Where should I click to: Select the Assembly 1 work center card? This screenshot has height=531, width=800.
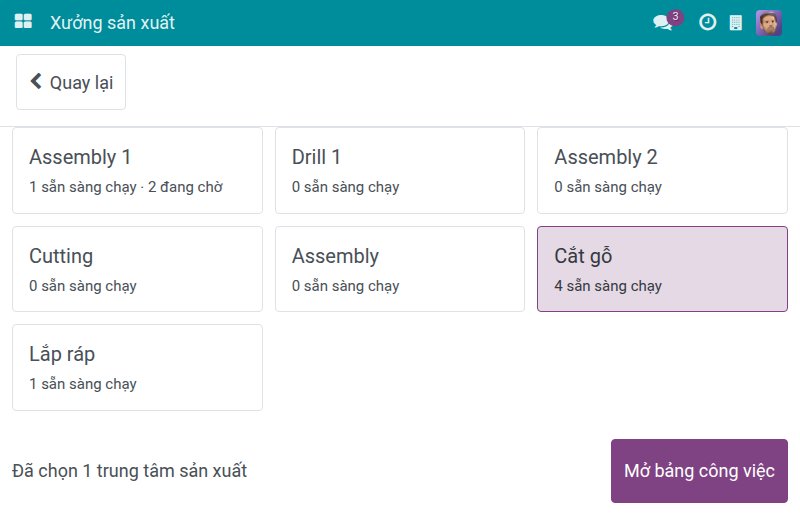pyautogui.click(x=137, y=170)
